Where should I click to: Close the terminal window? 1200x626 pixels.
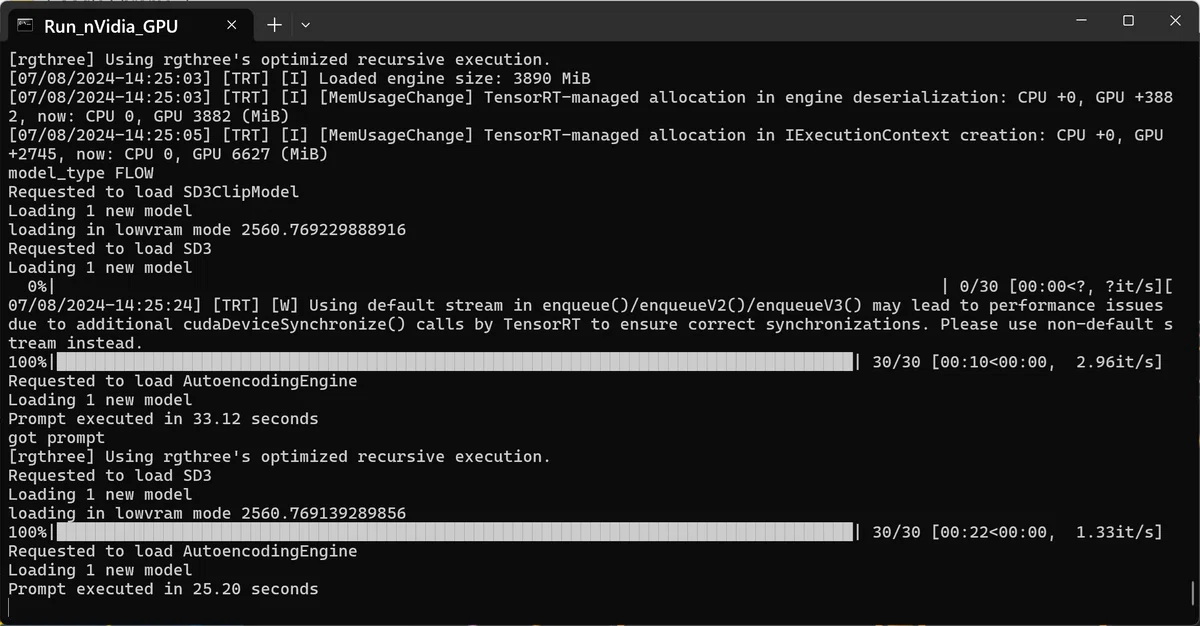pyautogui.click(x=1175, y=21)
